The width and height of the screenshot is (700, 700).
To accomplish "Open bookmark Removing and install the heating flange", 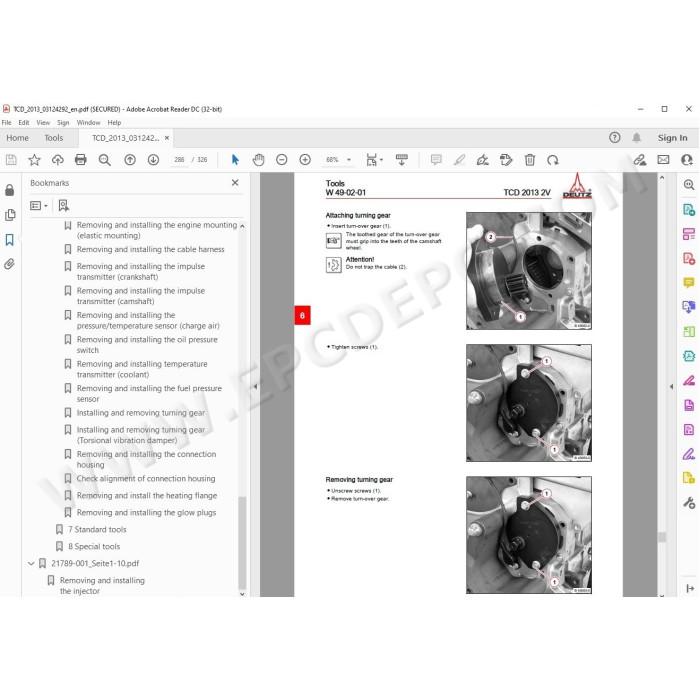I will point(147,496).
